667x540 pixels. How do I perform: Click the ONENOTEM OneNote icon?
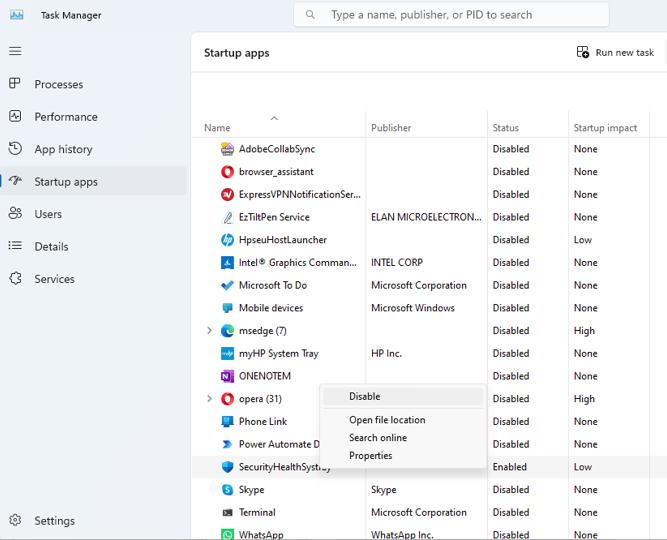[x=227, y=376]
